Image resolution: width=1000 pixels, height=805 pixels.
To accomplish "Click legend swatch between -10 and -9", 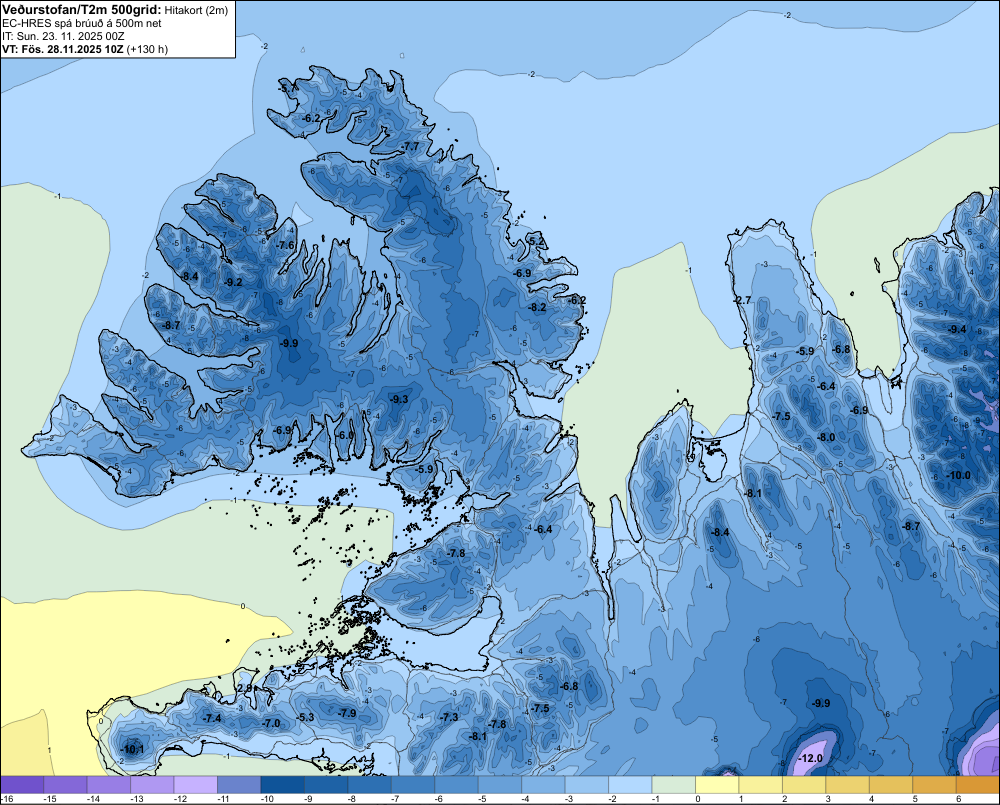I will 282,785.
